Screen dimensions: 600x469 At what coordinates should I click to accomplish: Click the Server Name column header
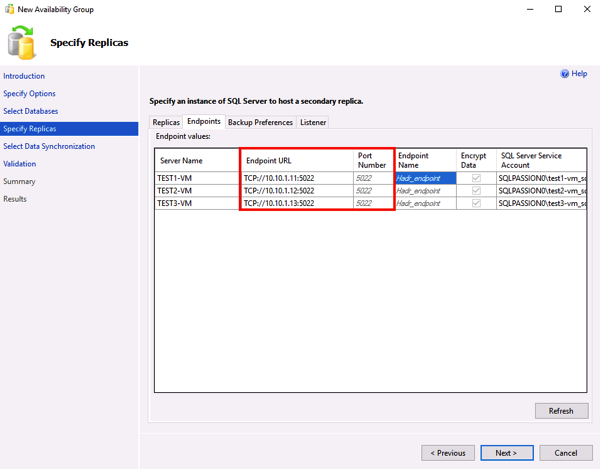point(197,160)
